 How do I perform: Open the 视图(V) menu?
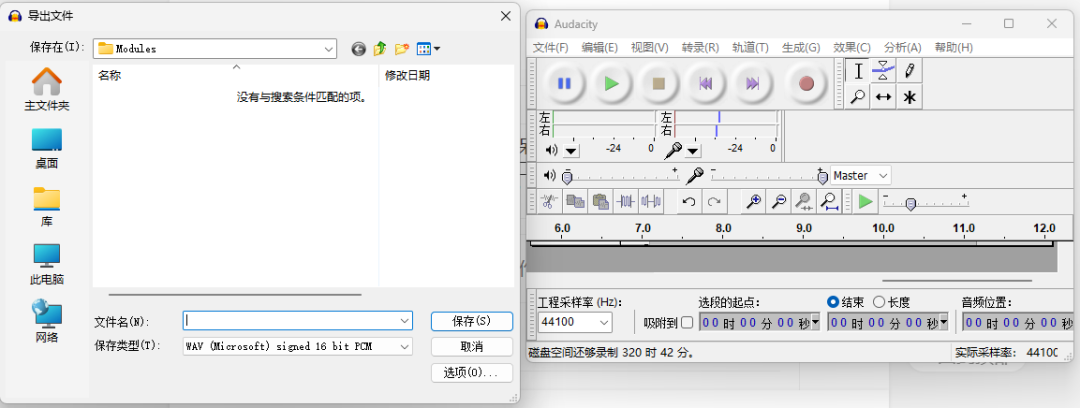[x=650, y=48]
